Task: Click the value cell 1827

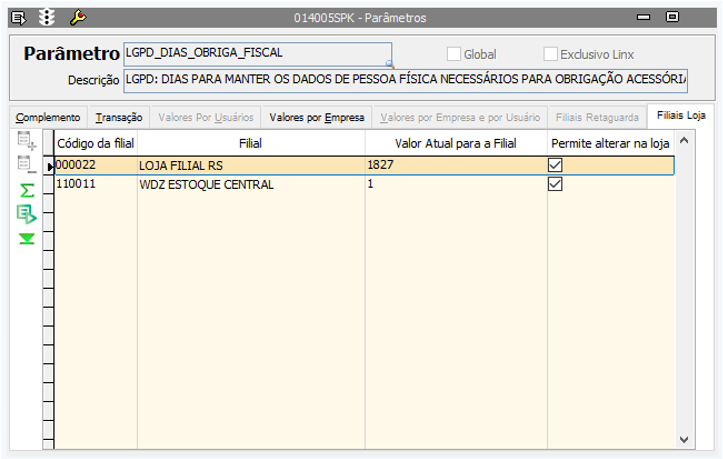Action: 456,165
